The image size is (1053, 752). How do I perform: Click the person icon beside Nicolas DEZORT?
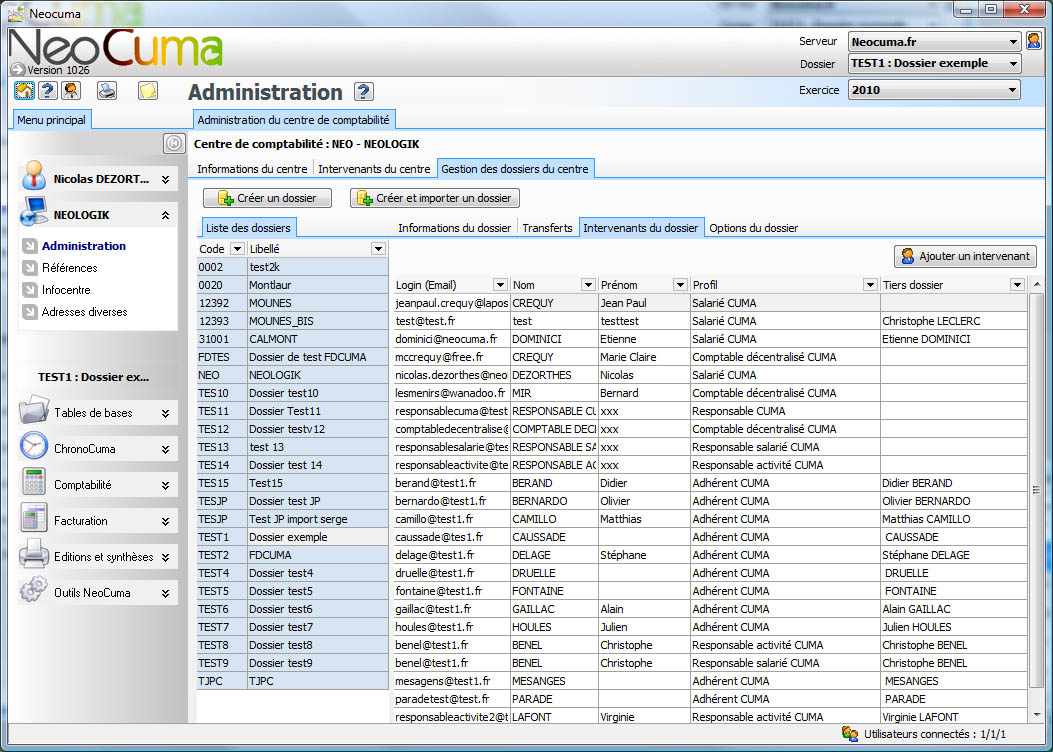click(x=34, y=176)
